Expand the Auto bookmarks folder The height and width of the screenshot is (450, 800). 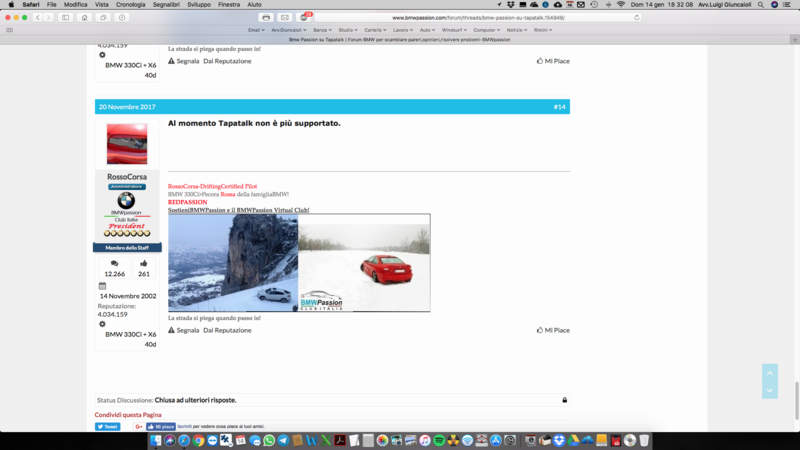[x=427, y=30]
